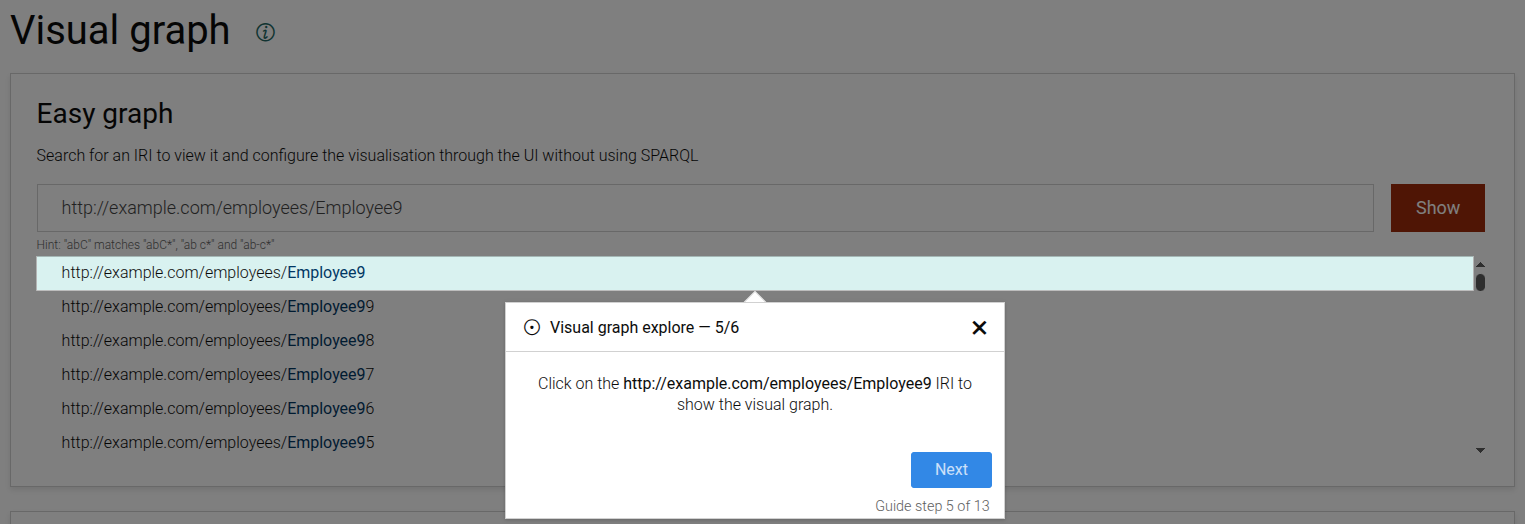The image size is (1525, 524).
Task: Click the 'Guide step 5 of 13' label
Action: tap(932, 506)
